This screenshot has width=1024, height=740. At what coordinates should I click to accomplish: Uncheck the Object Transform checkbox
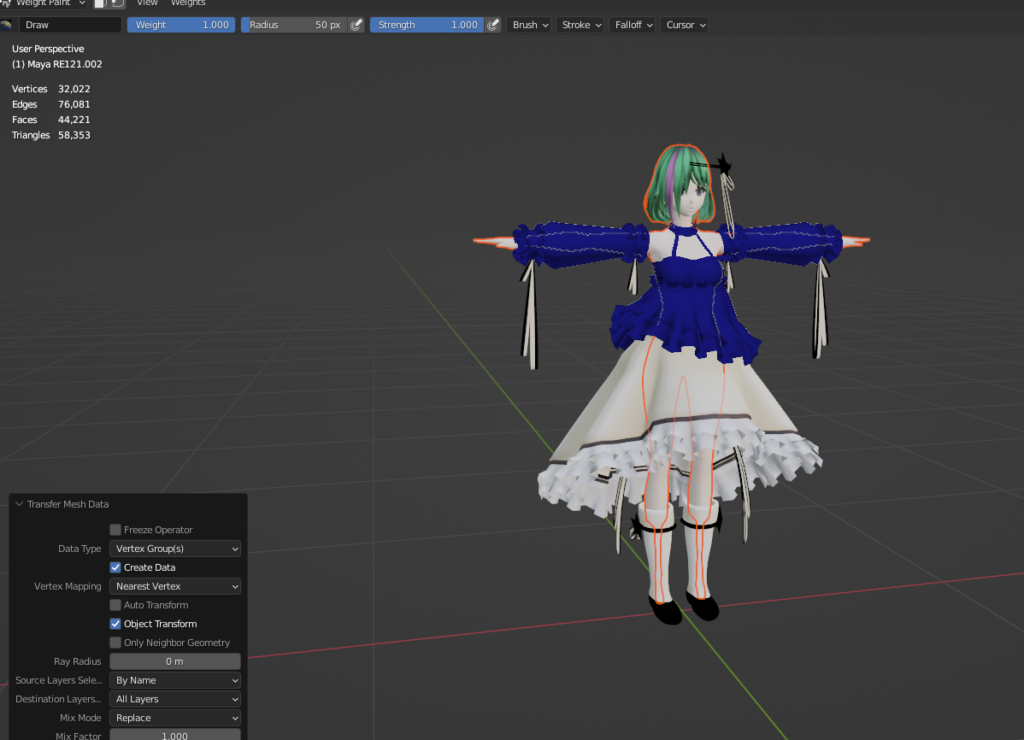116,624
